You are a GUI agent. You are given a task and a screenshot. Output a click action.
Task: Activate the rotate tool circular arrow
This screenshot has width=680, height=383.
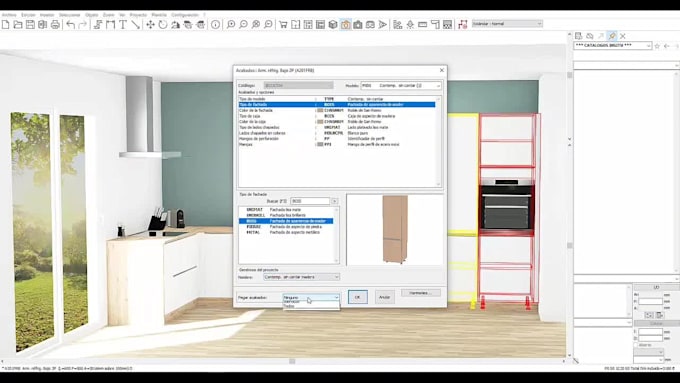click(163, 25)
